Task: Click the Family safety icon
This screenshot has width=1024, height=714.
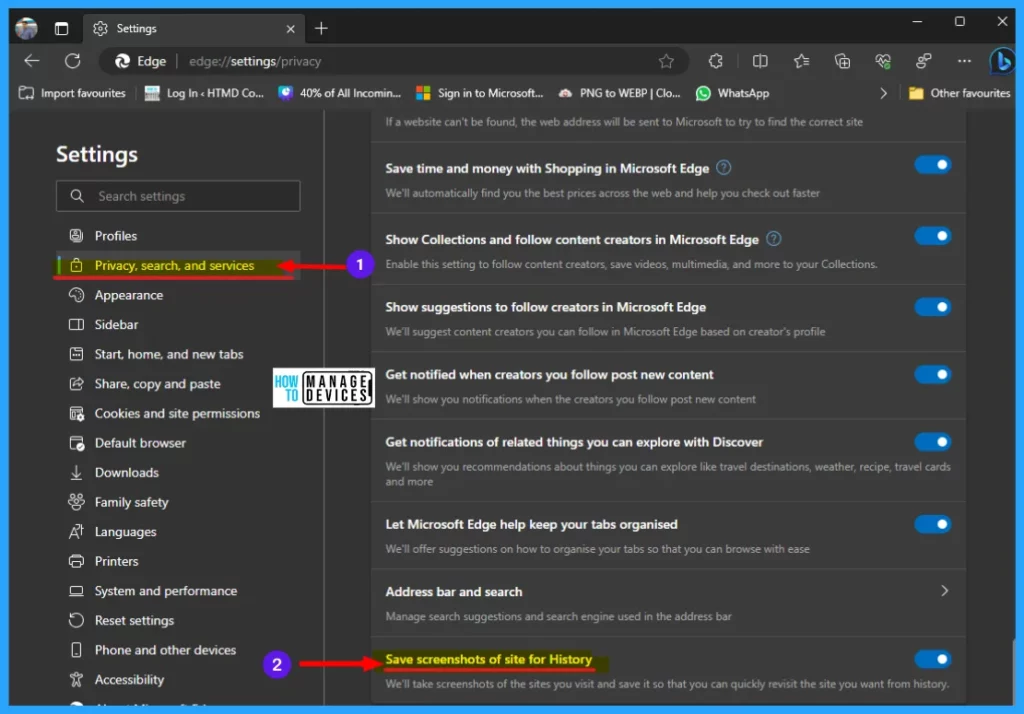Action: pos(76,502)
